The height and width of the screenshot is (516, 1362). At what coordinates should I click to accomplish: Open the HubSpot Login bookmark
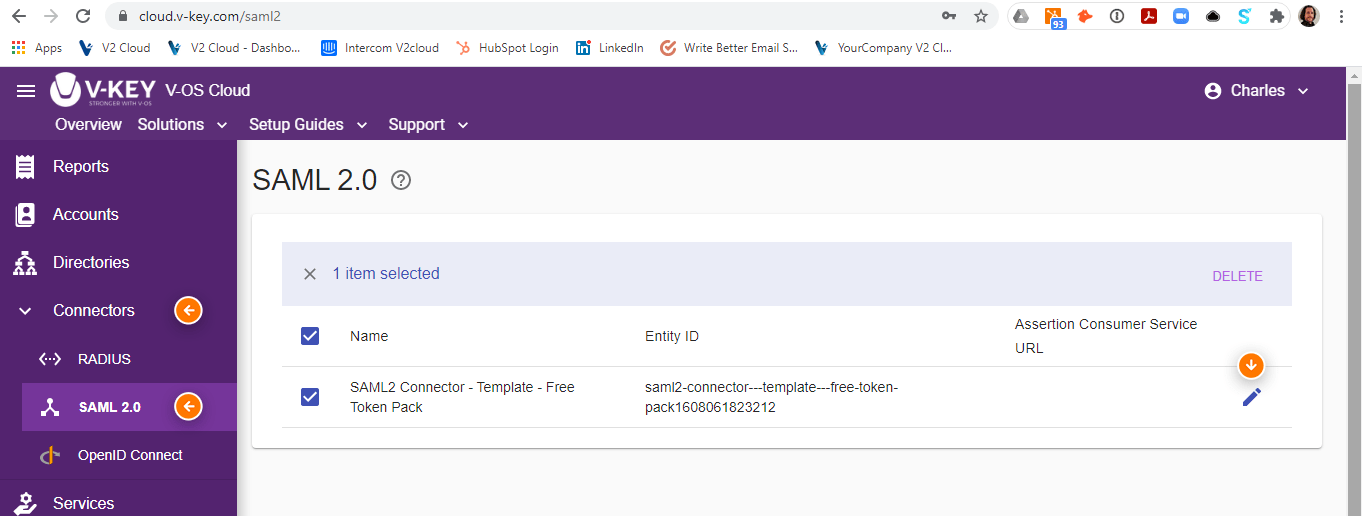point(508,47)
